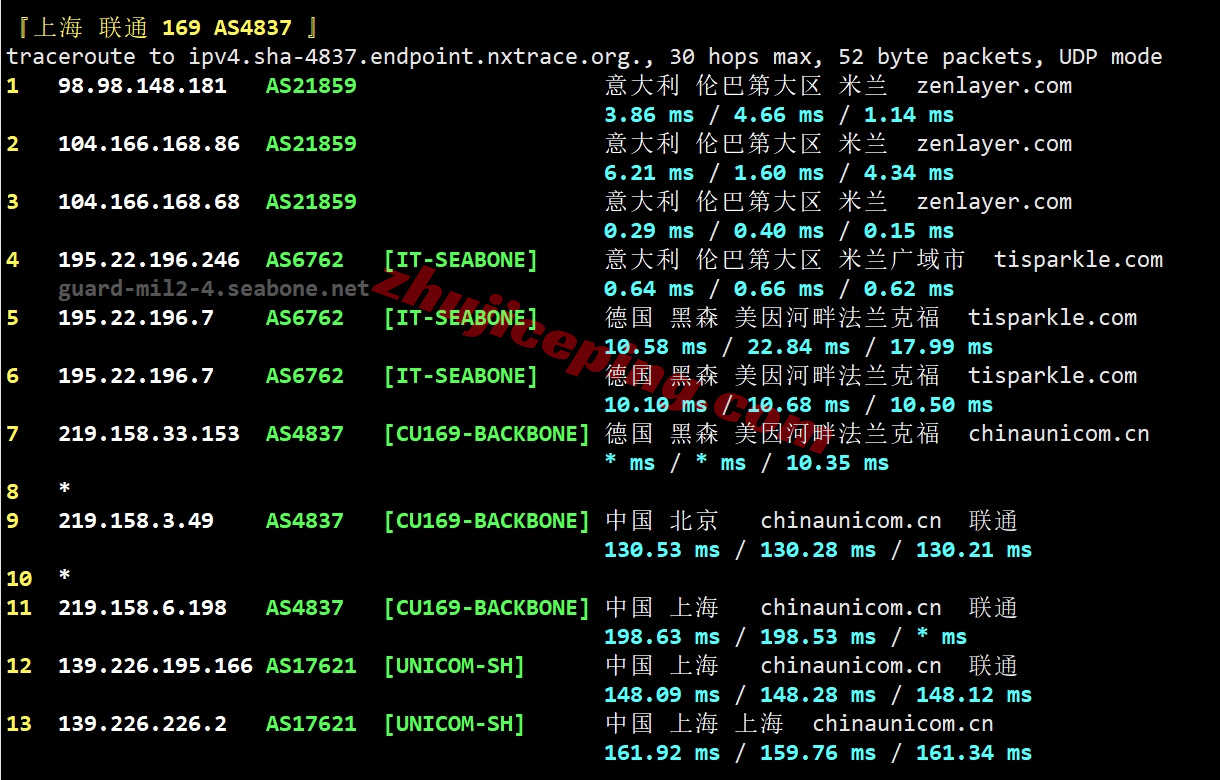Select hop 2 IP 104.166.168.86
This screenshot has width=1220, height=780.
pyautogui.click(x=149, y=144)
